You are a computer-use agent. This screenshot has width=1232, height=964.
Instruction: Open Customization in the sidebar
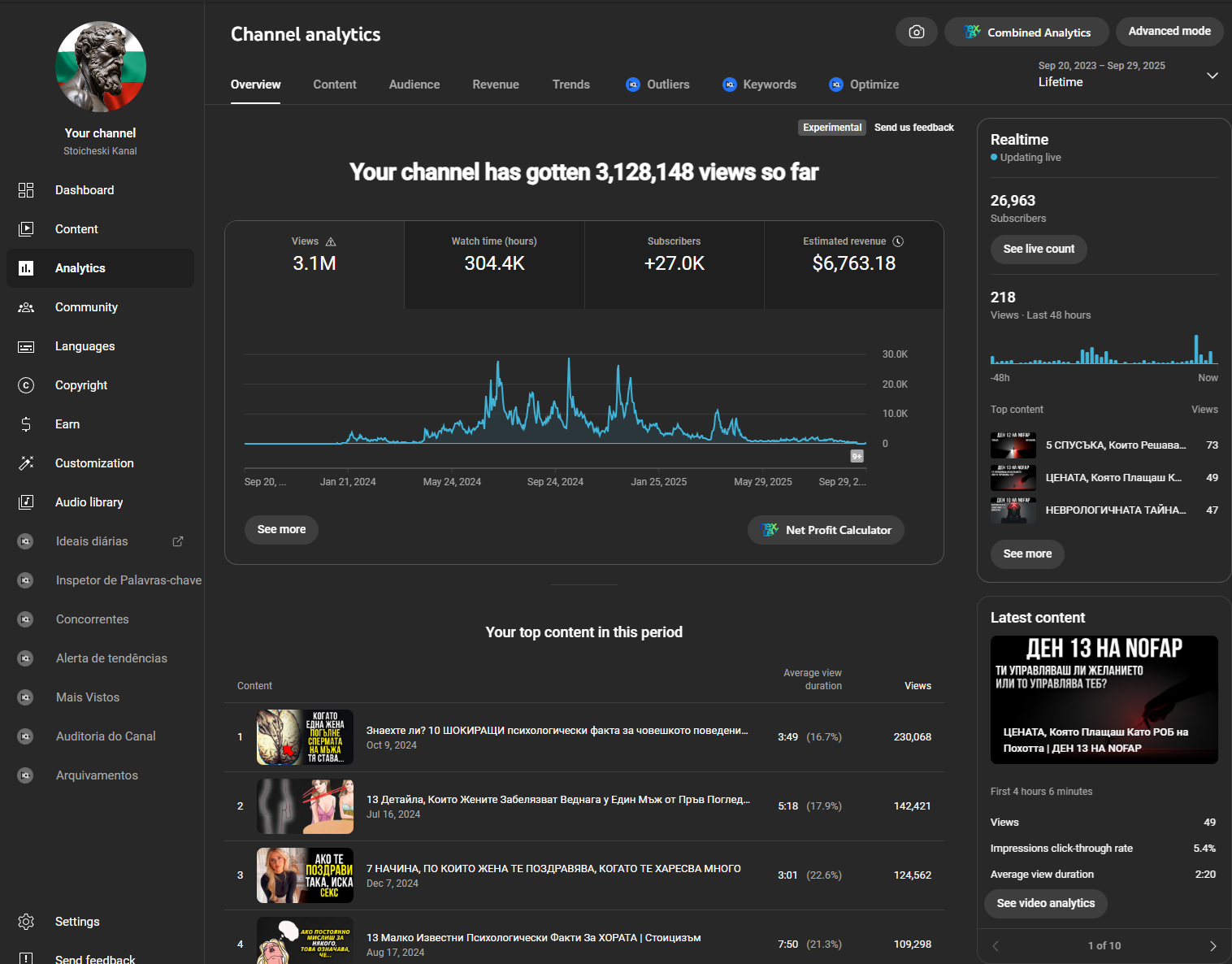point(100,463)
